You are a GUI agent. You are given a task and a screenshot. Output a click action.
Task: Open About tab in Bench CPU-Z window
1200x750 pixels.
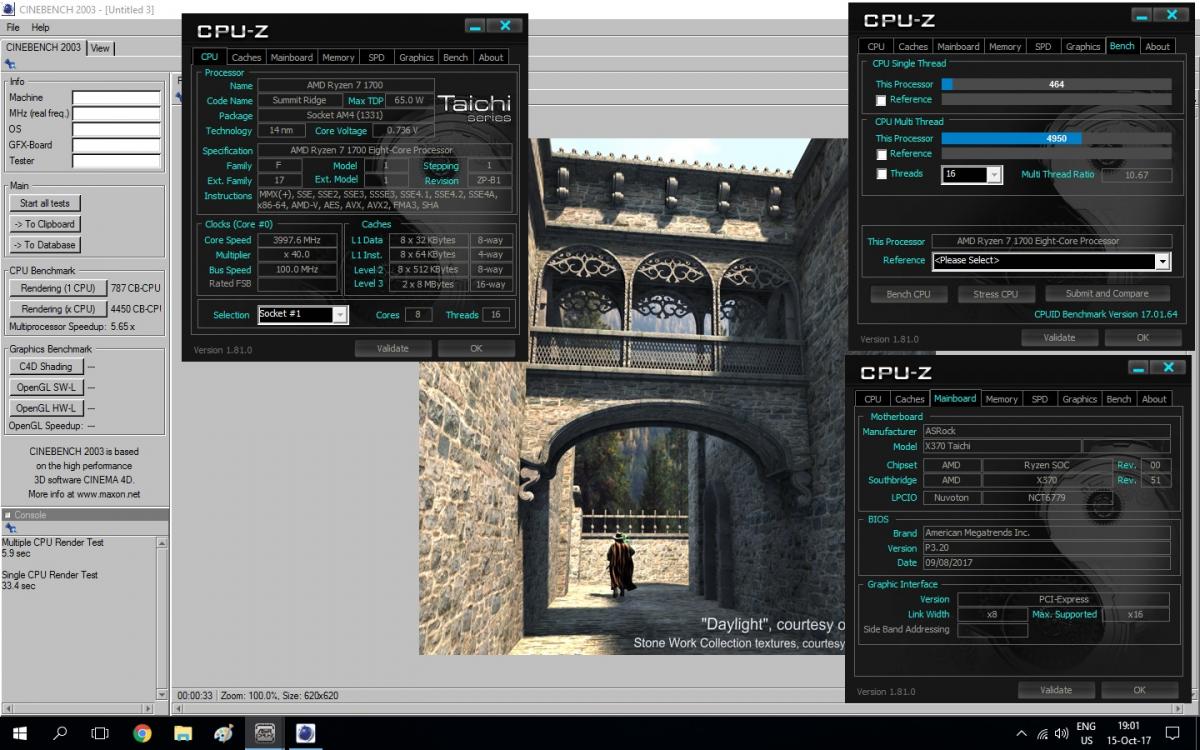(1157, 46)
